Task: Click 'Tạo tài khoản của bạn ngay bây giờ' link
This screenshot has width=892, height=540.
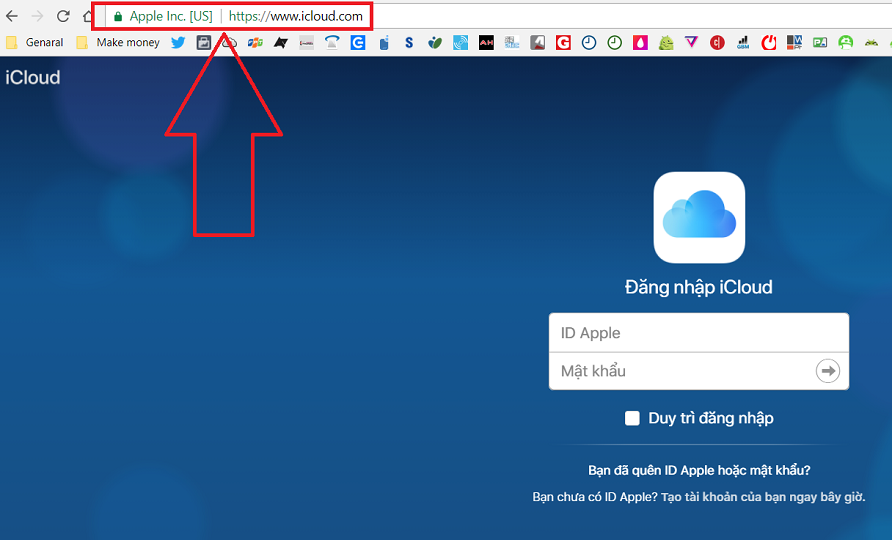Action: [x=763, y=497]
